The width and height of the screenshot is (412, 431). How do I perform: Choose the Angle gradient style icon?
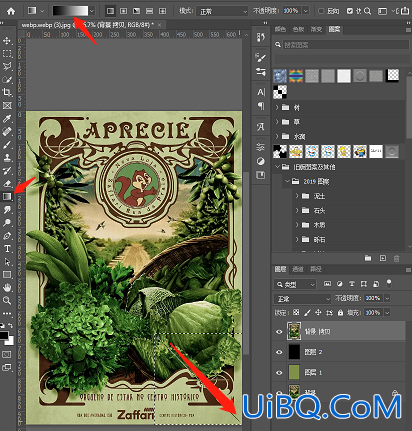136,11
